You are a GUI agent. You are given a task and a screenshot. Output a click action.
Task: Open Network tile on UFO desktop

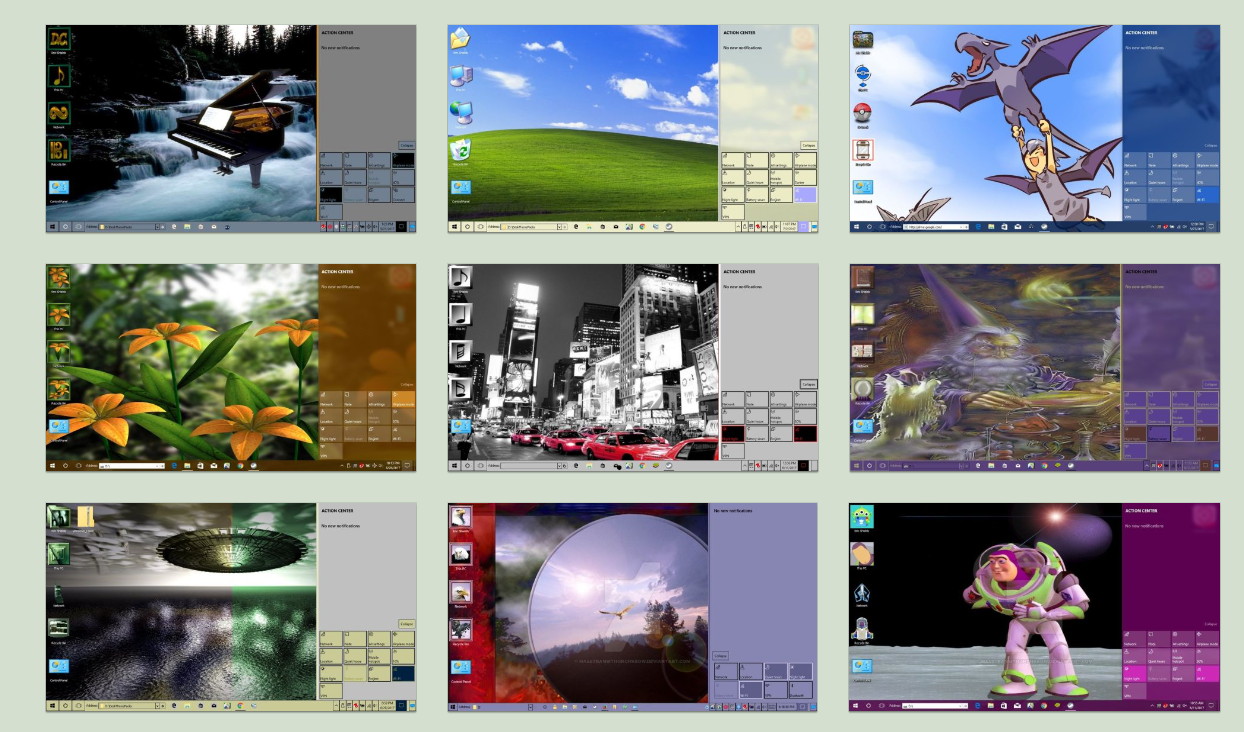[331, 639]
